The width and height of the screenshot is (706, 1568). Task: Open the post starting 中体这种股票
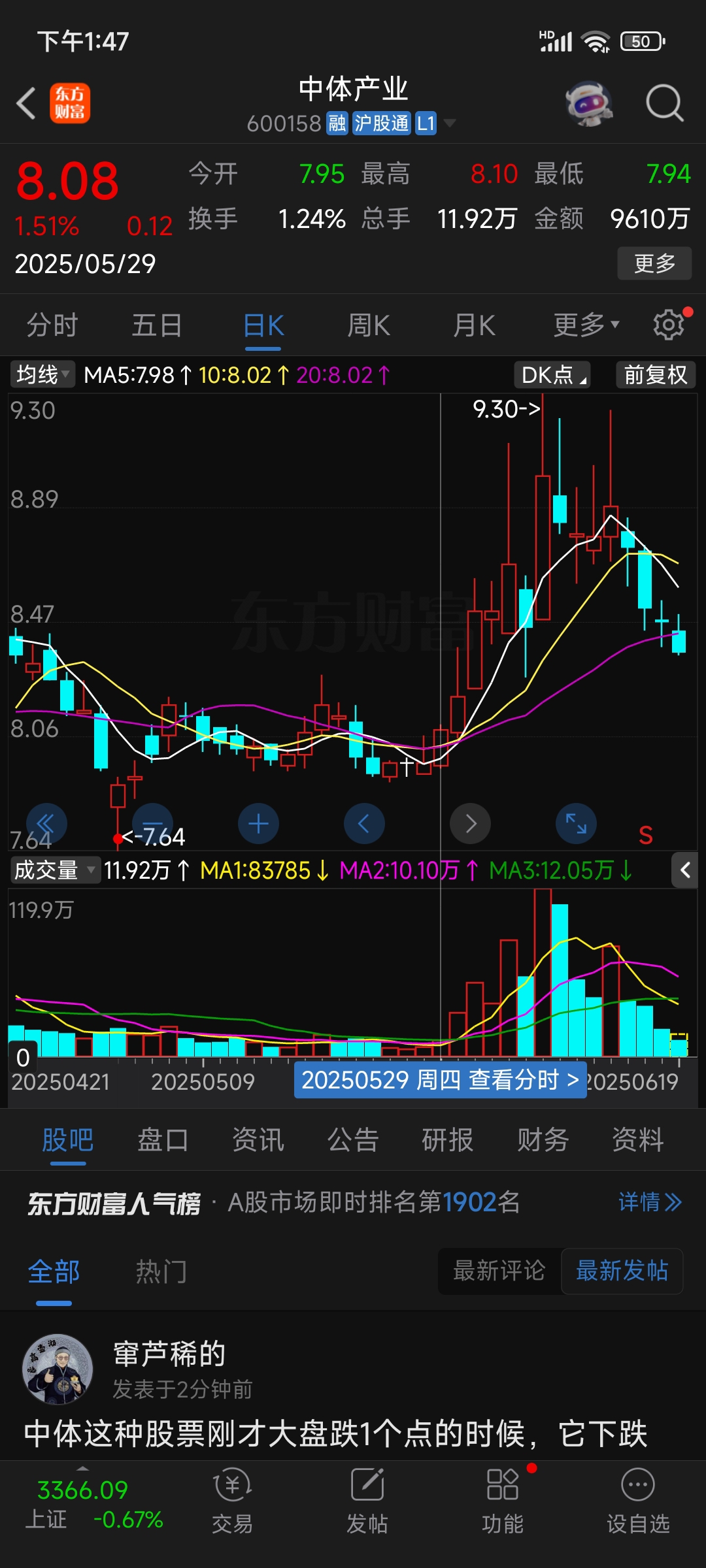point(336,1434)
